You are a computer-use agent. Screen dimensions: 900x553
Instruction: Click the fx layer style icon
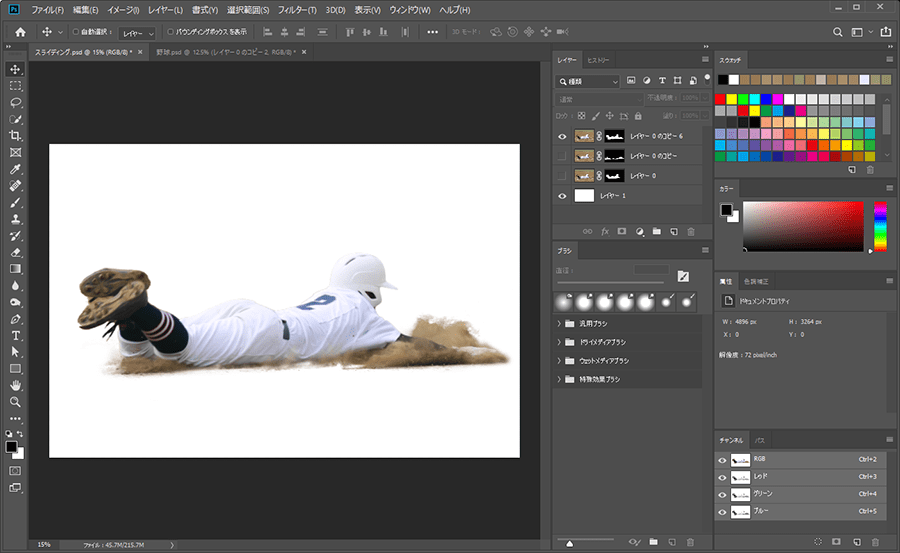(x=605, y=231)
